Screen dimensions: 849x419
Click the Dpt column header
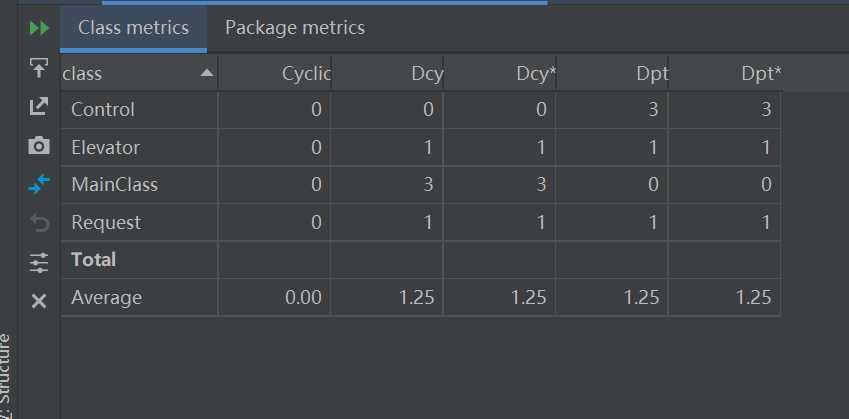pos(612,73)
